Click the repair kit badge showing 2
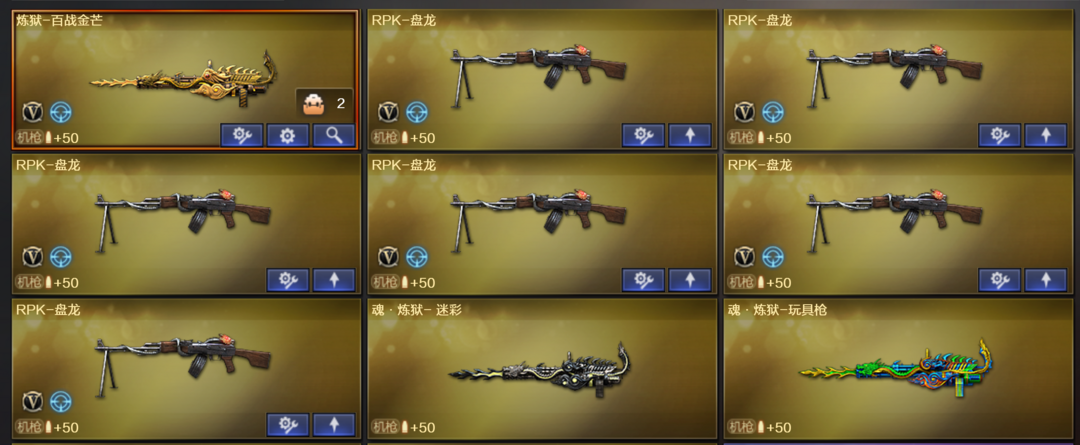 [324, 104]
